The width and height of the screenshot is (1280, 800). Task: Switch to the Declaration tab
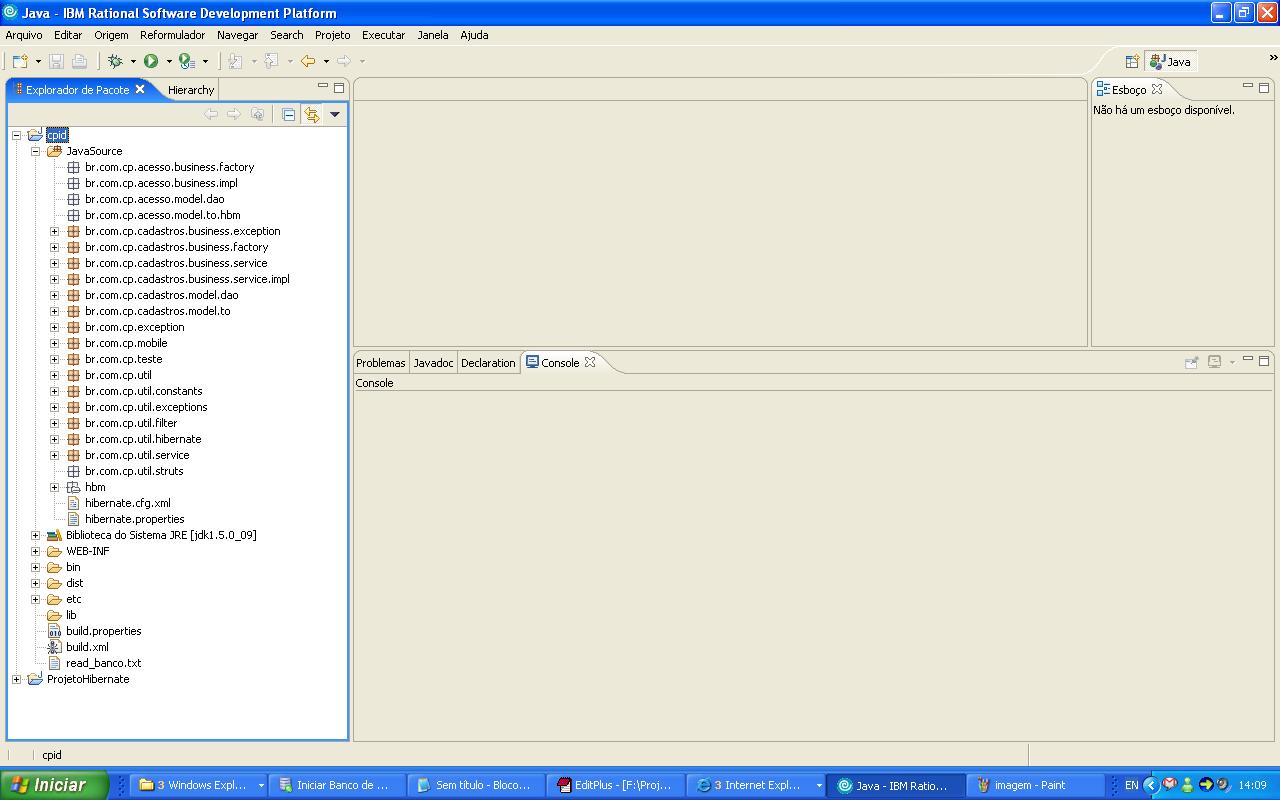click(488, 363)
